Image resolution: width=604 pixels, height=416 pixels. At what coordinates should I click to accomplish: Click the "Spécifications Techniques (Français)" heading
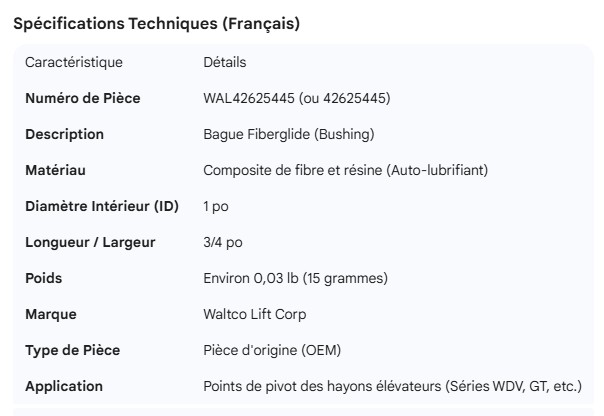click(x=156, y=24)
